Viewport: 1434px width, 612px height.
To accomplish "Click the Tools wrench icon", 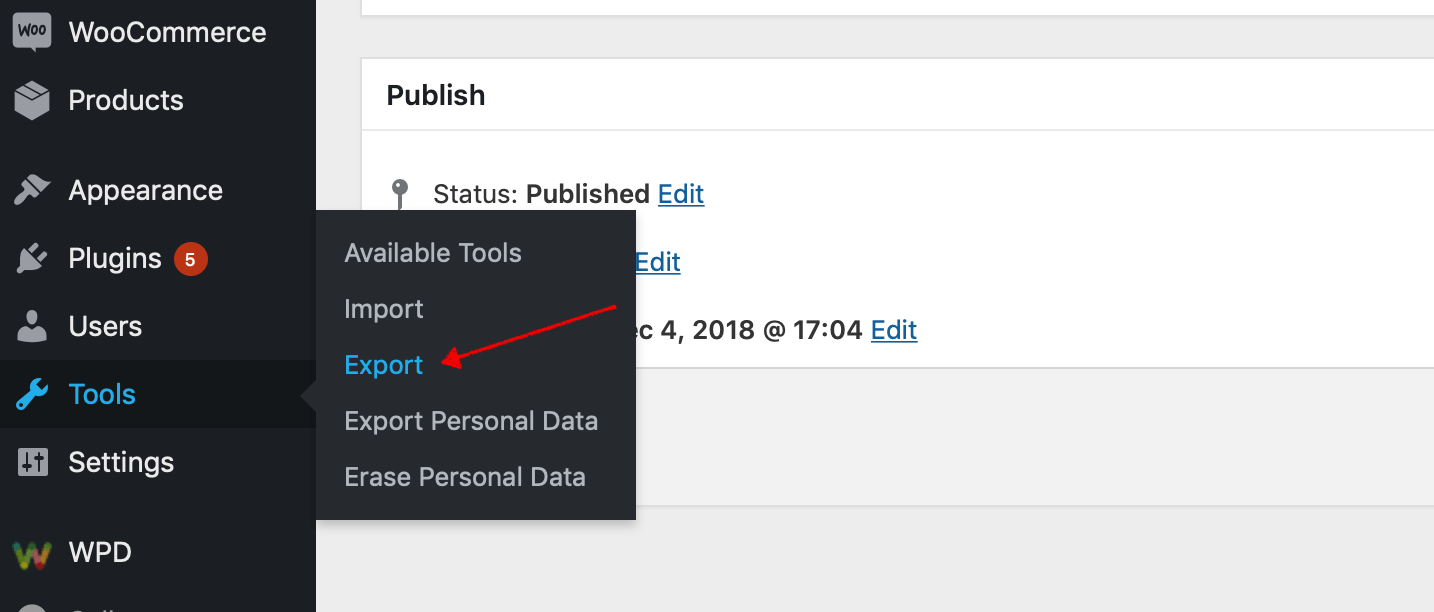I will 32,394.
